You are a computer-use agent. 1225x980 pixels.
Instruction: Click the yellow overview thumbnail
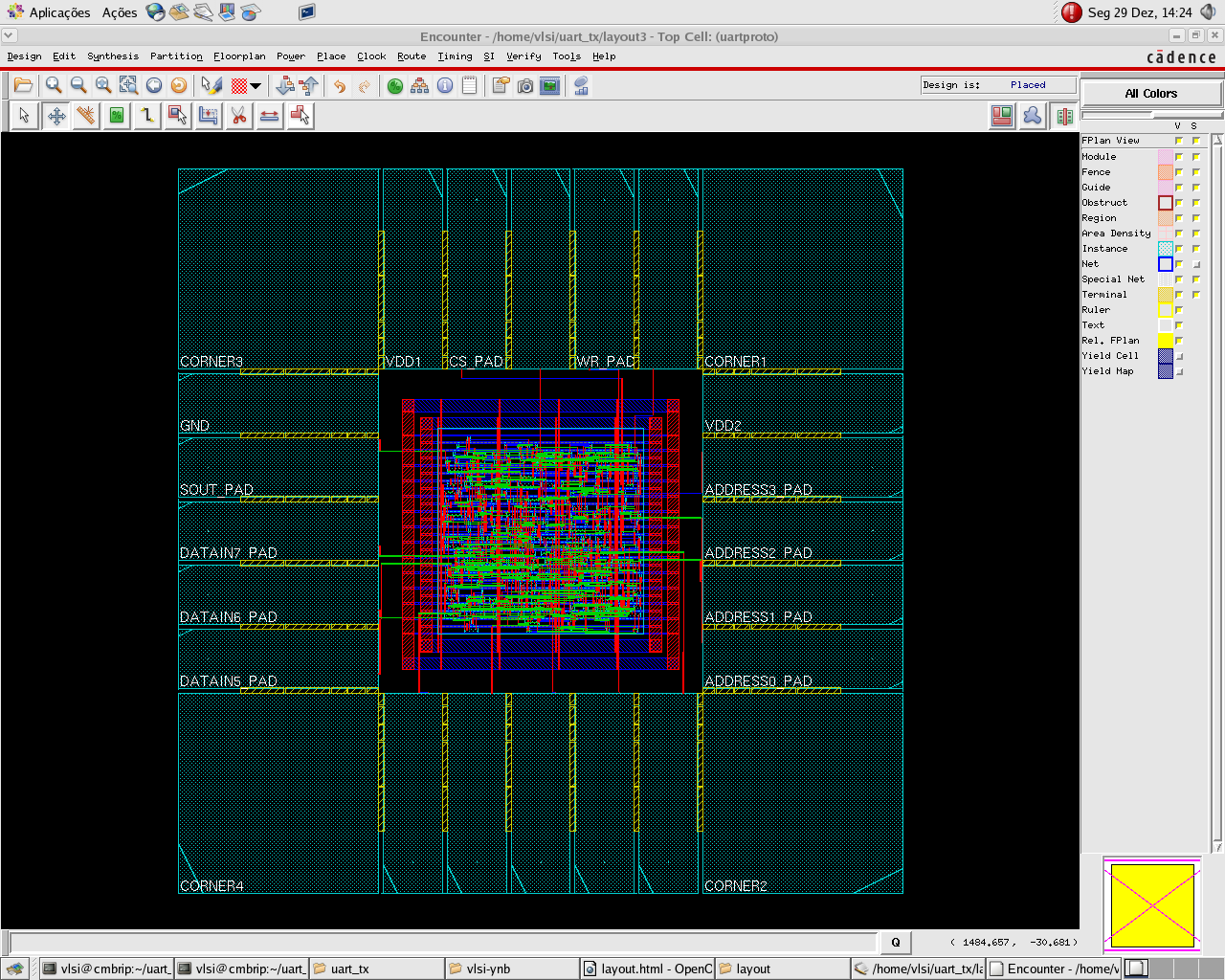click(x=1152, y=905)
